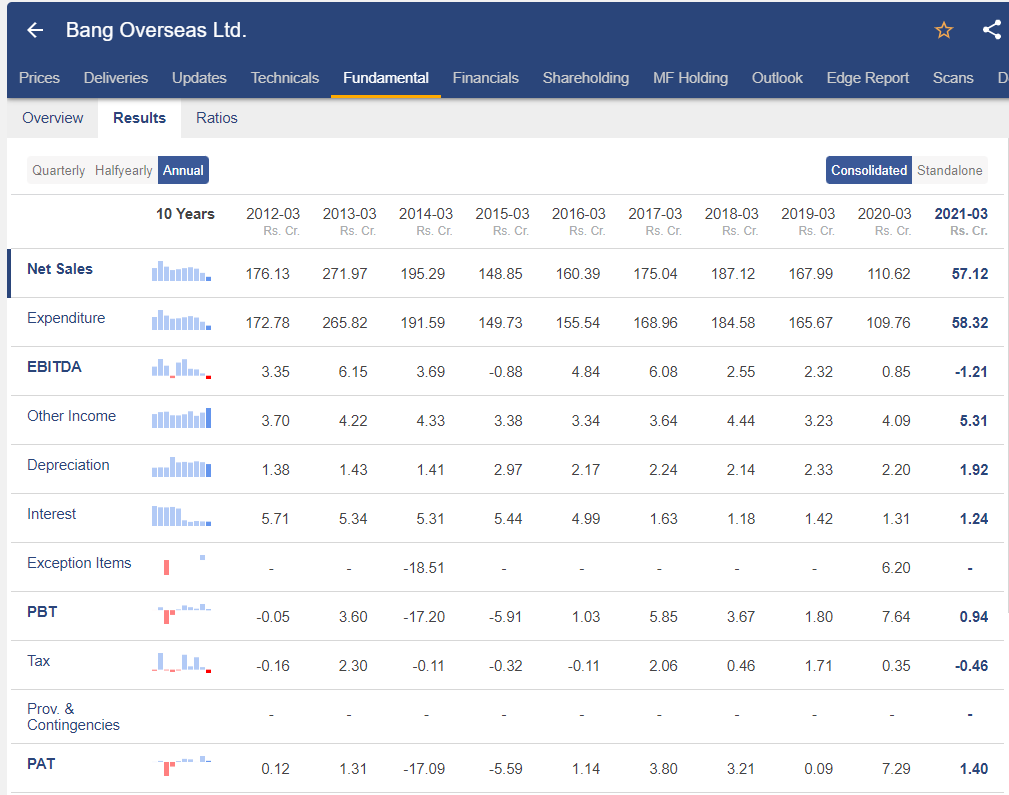Screen dimensions: 1009x795
Task: Open Other Income sparkline chart
Action: 181,418
